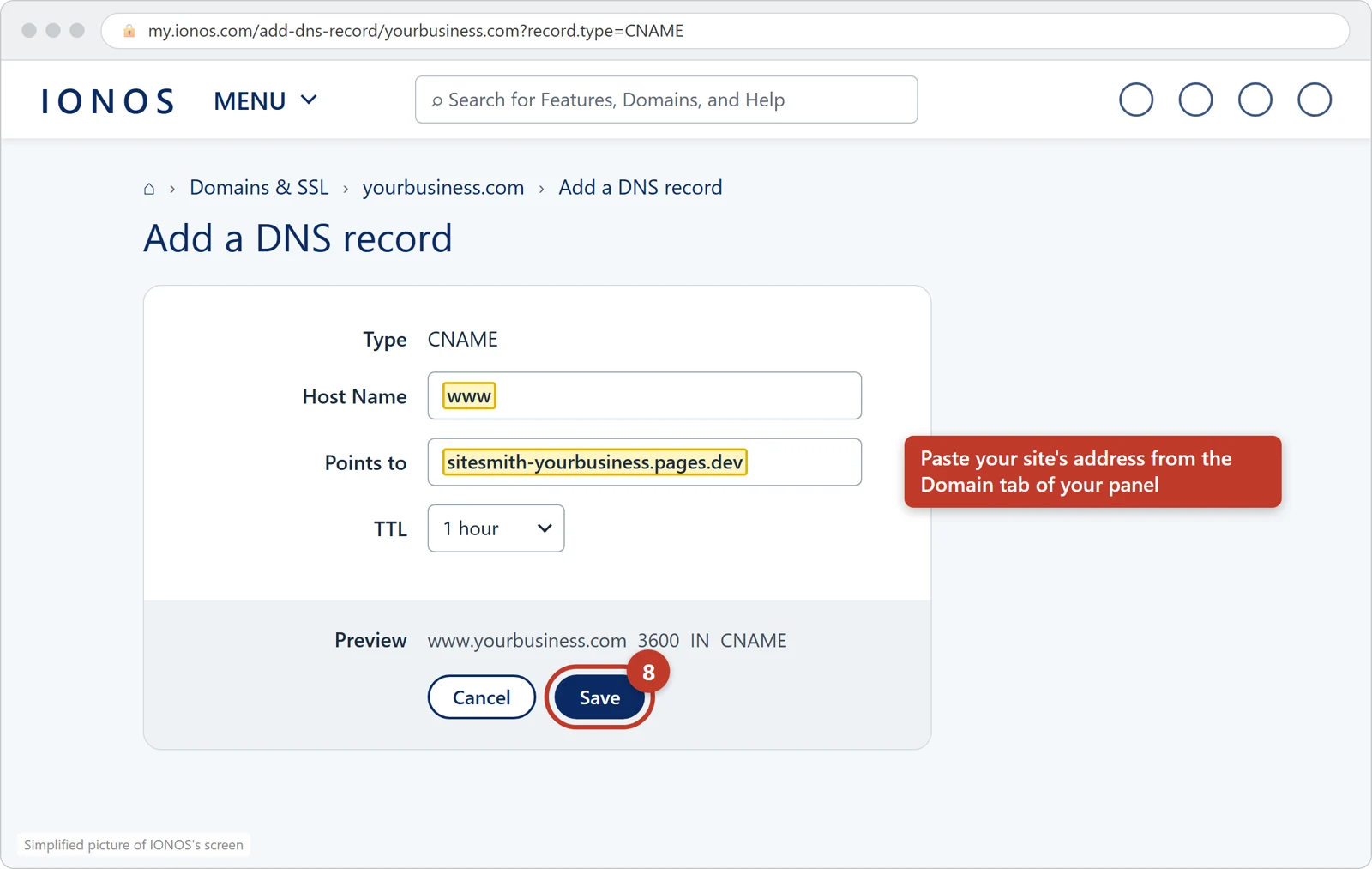
Task: Click the Add a DNS record heading
Action: 298,238
